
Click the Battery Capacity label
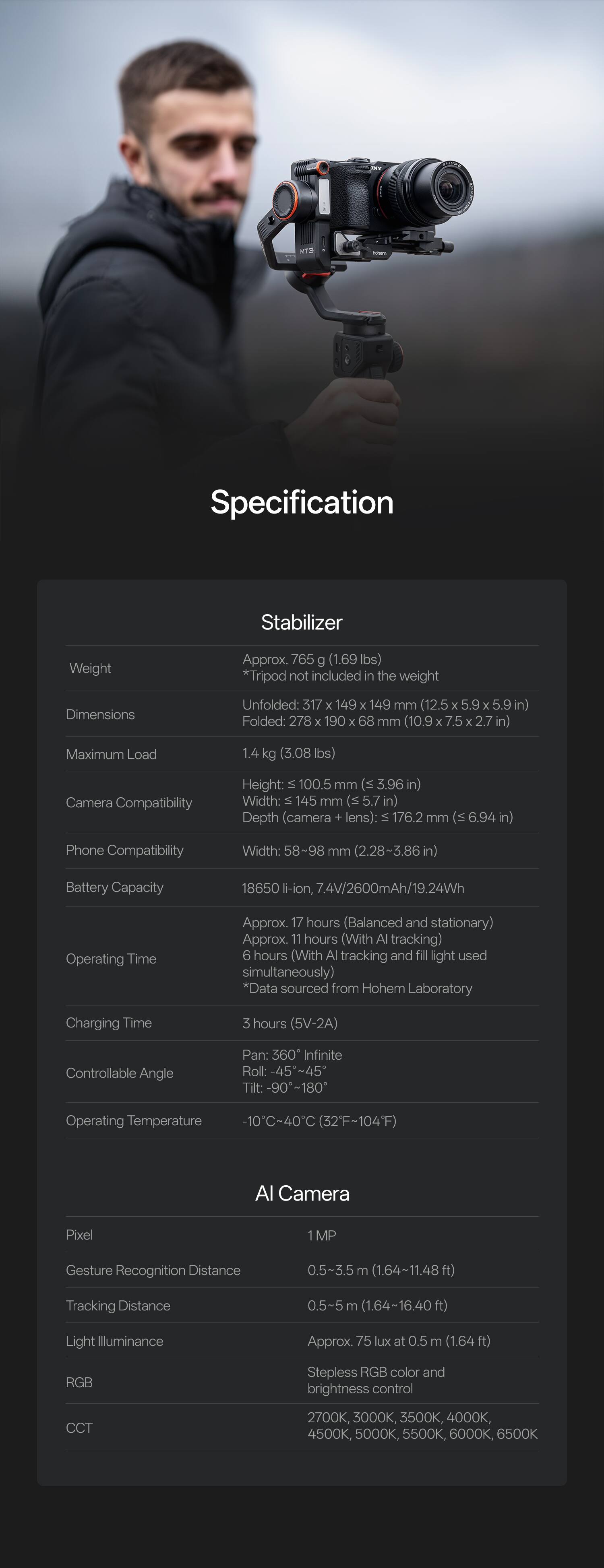[x=114, y=887]
